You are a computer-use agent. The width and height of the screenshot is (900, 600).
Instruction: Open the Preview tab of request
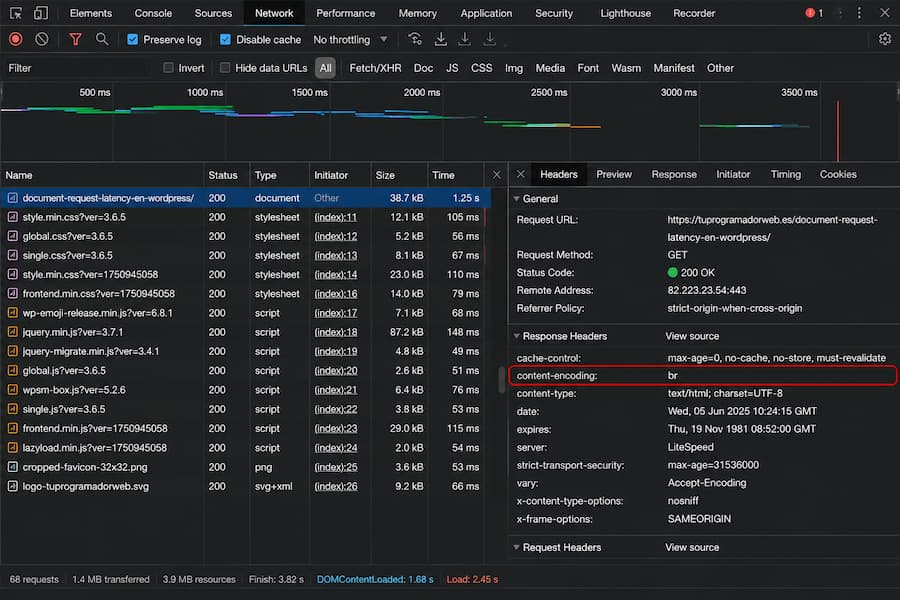[614, 174]
